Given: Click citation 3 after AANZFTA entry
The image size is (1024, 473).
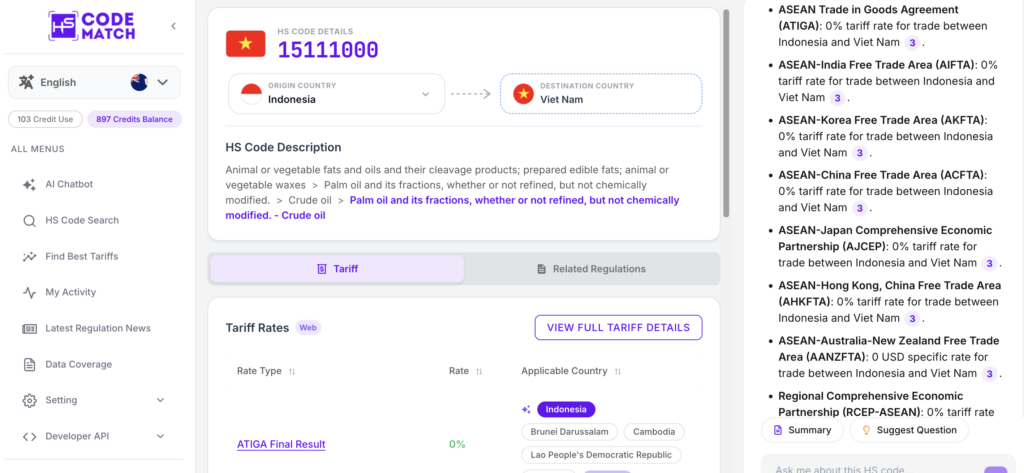Looking at the screenshot, I should [x=989, y=374].
